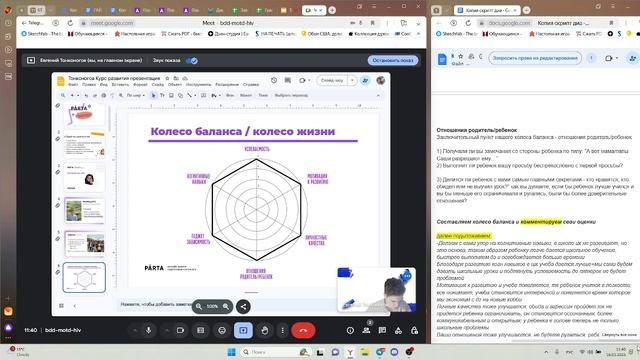Image resolution: width=640 pixels, height=360 pixels.
Task: Click zoom out magnifier on floating bar
Action: [199, 306]
